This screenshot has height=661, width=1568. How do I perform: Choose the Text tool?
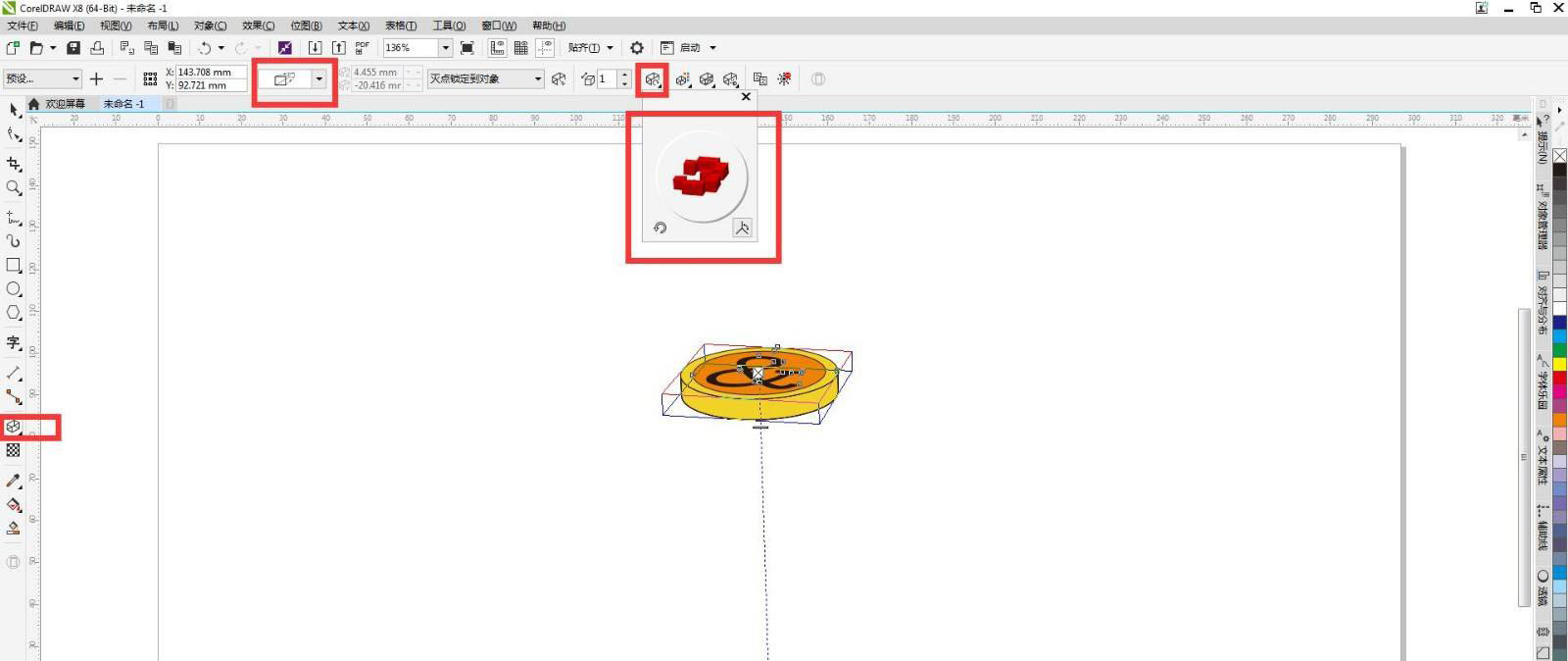(13, 342)
